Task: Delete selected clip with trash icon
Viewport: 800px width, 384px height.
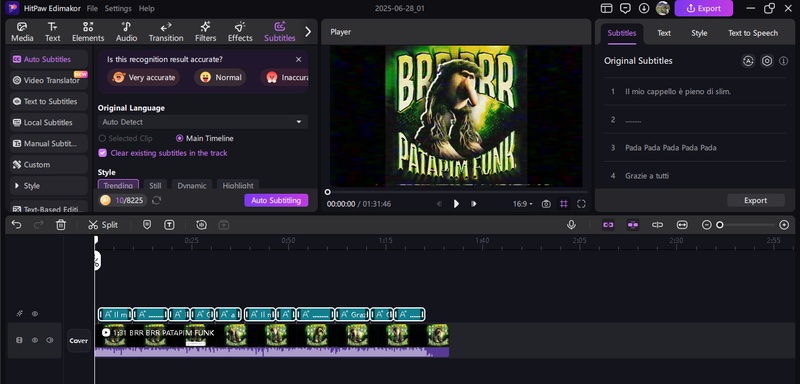Action: coord(61,224)
